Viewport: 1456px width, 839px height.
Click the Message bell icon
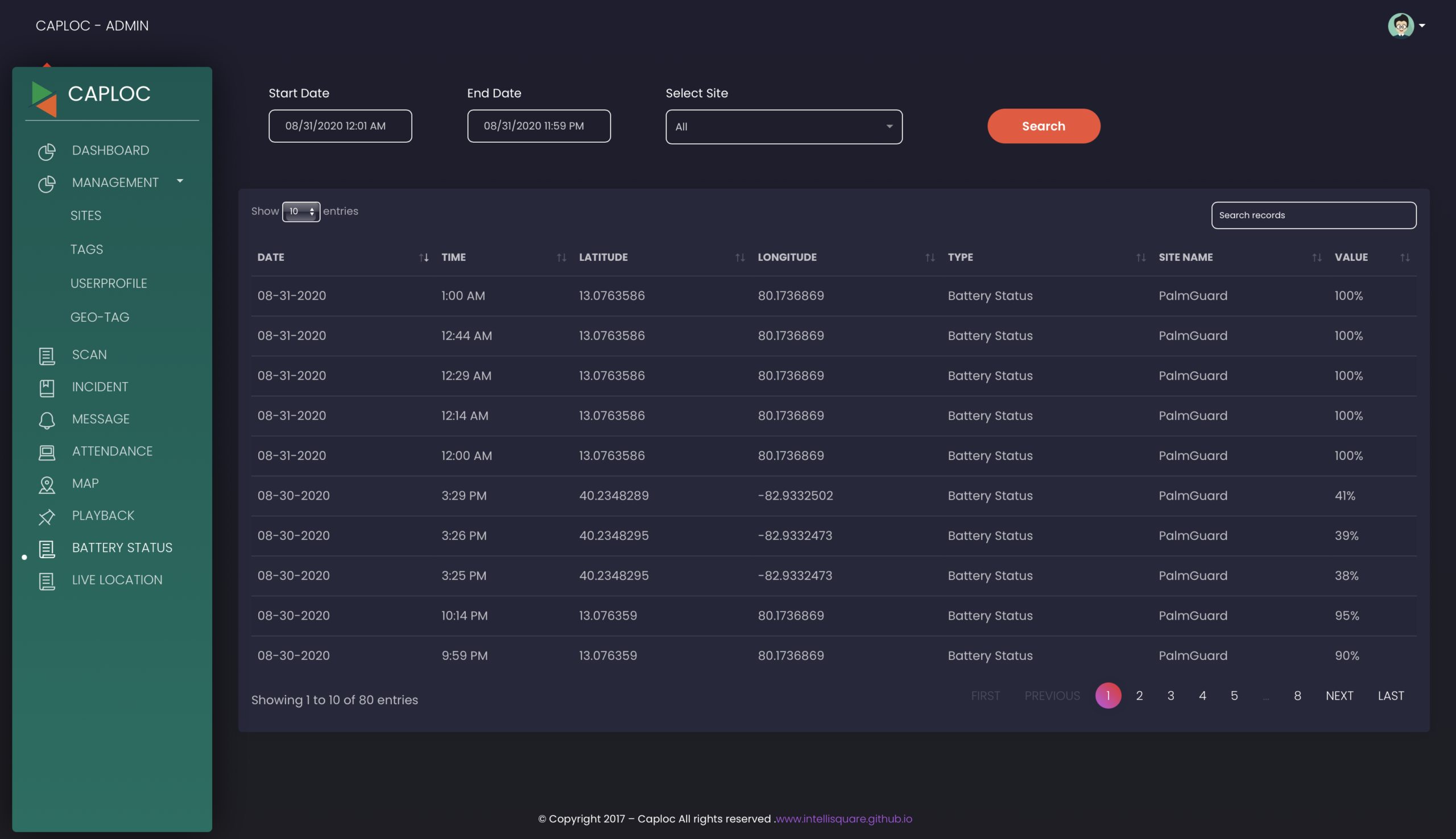click(x=47, y=420)
